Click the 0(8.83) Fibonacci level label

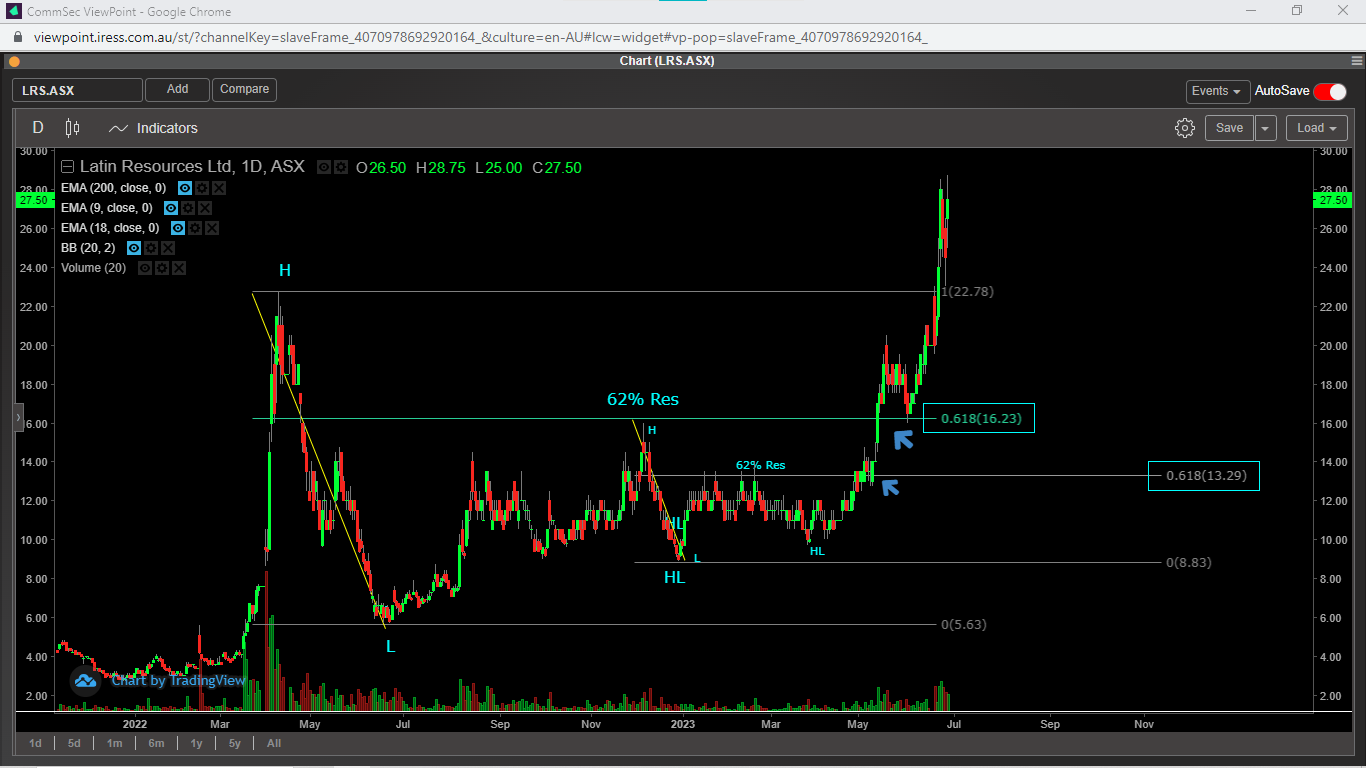pos(1189,563)
